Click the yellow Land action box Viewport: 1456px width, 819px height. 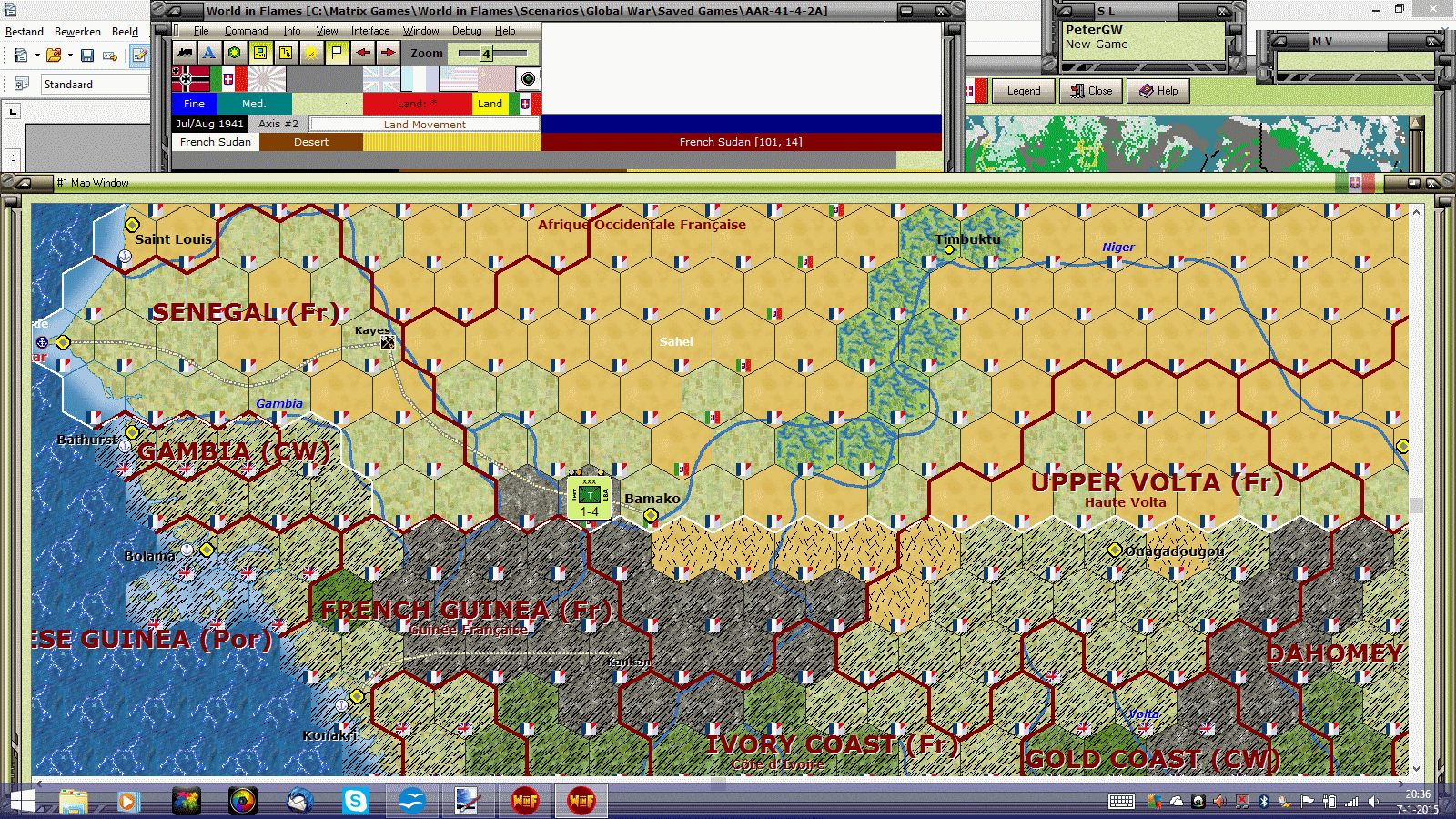490,104
